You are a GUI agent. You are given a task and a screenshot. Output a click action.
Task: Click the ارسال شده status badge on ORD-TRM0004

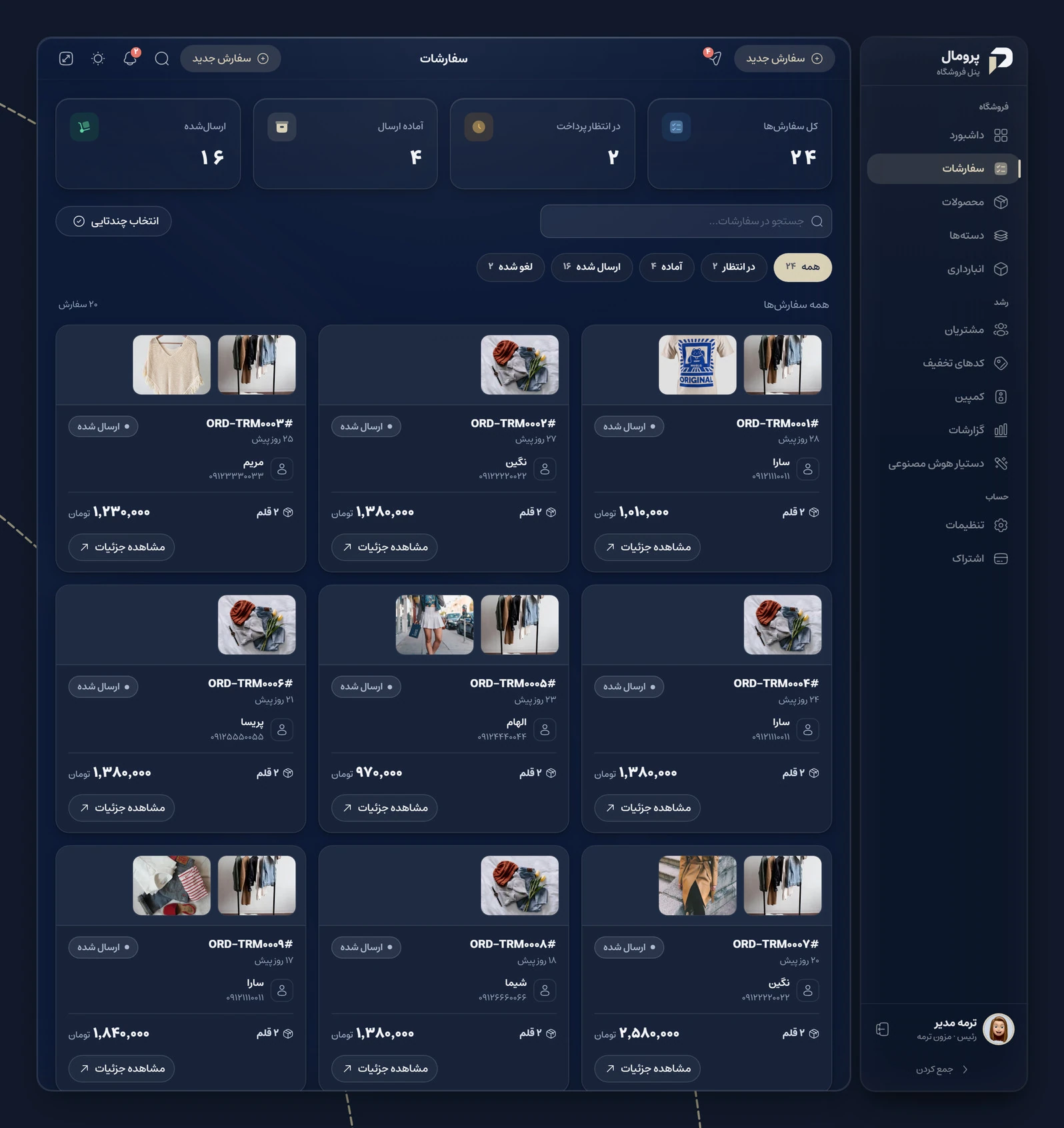(x=629, y=687)
